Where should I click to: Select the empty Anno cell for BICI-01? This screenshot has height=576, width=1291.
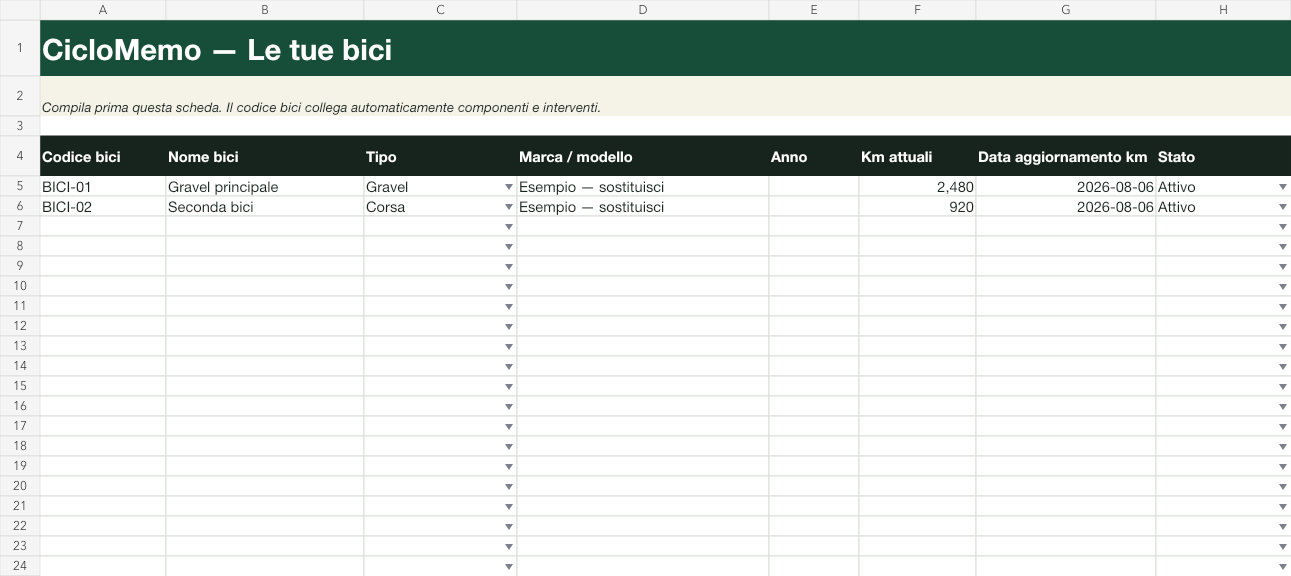(814, 187)
